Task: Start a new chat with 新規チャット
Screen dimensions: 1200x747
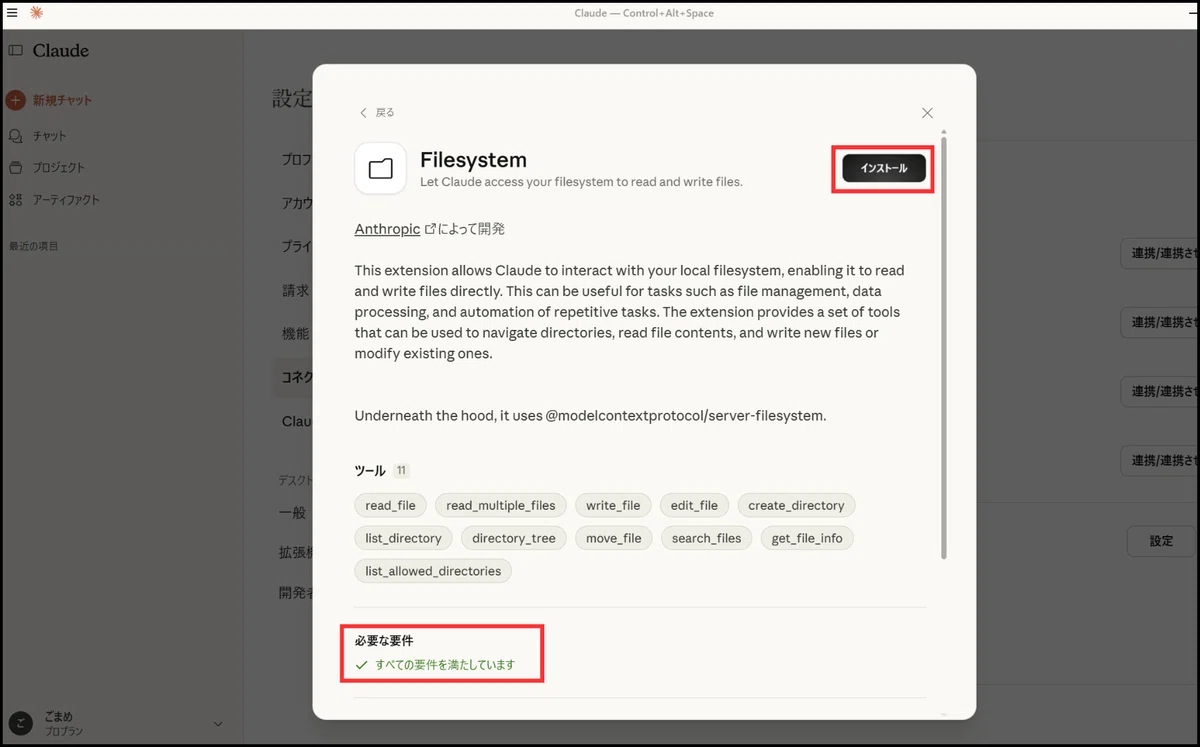Action: click(x=62, y=101)
